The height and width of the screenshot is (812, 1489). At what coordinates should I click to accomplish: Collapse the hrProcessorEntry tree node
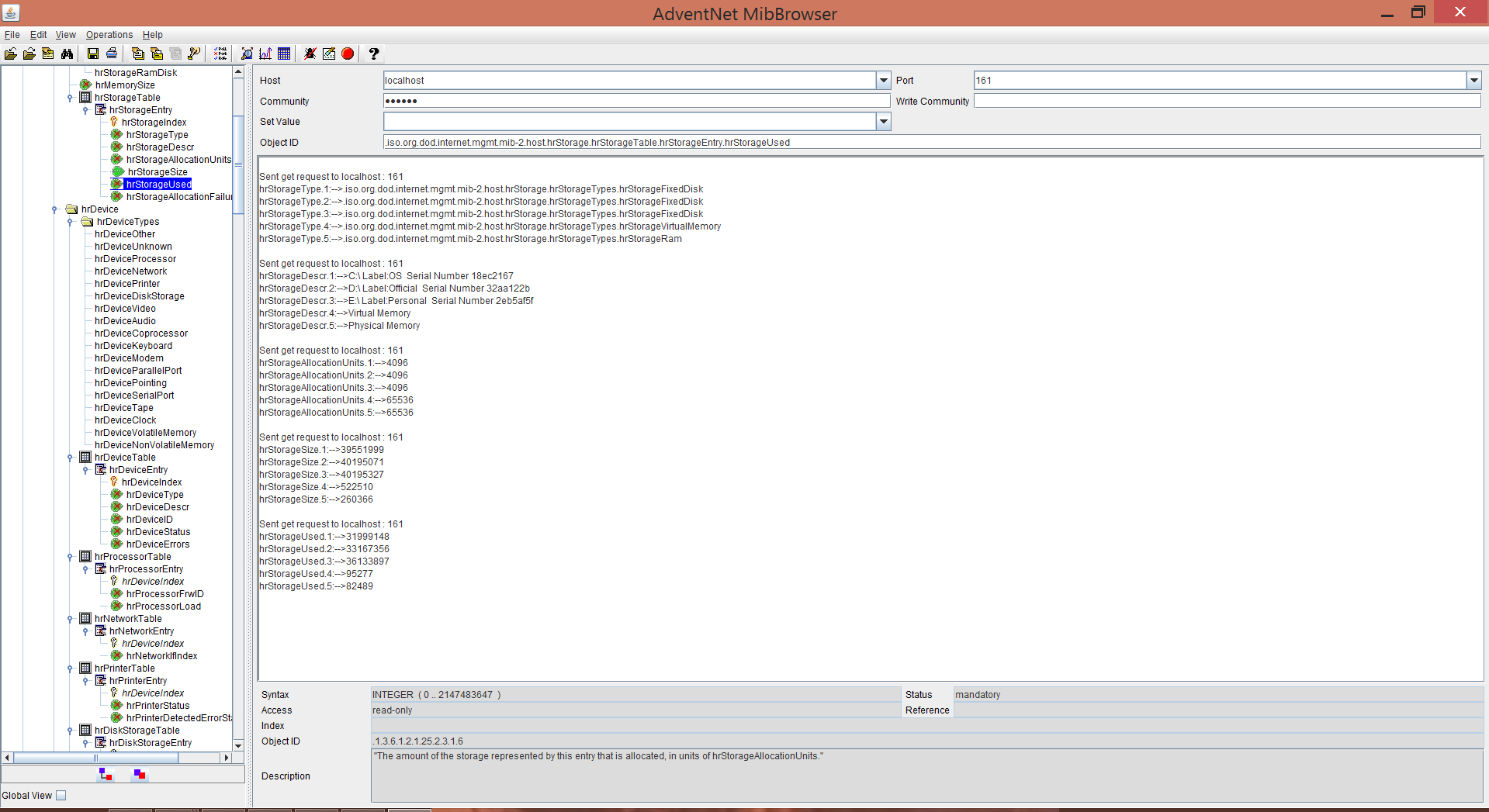[x=85, y=569]
